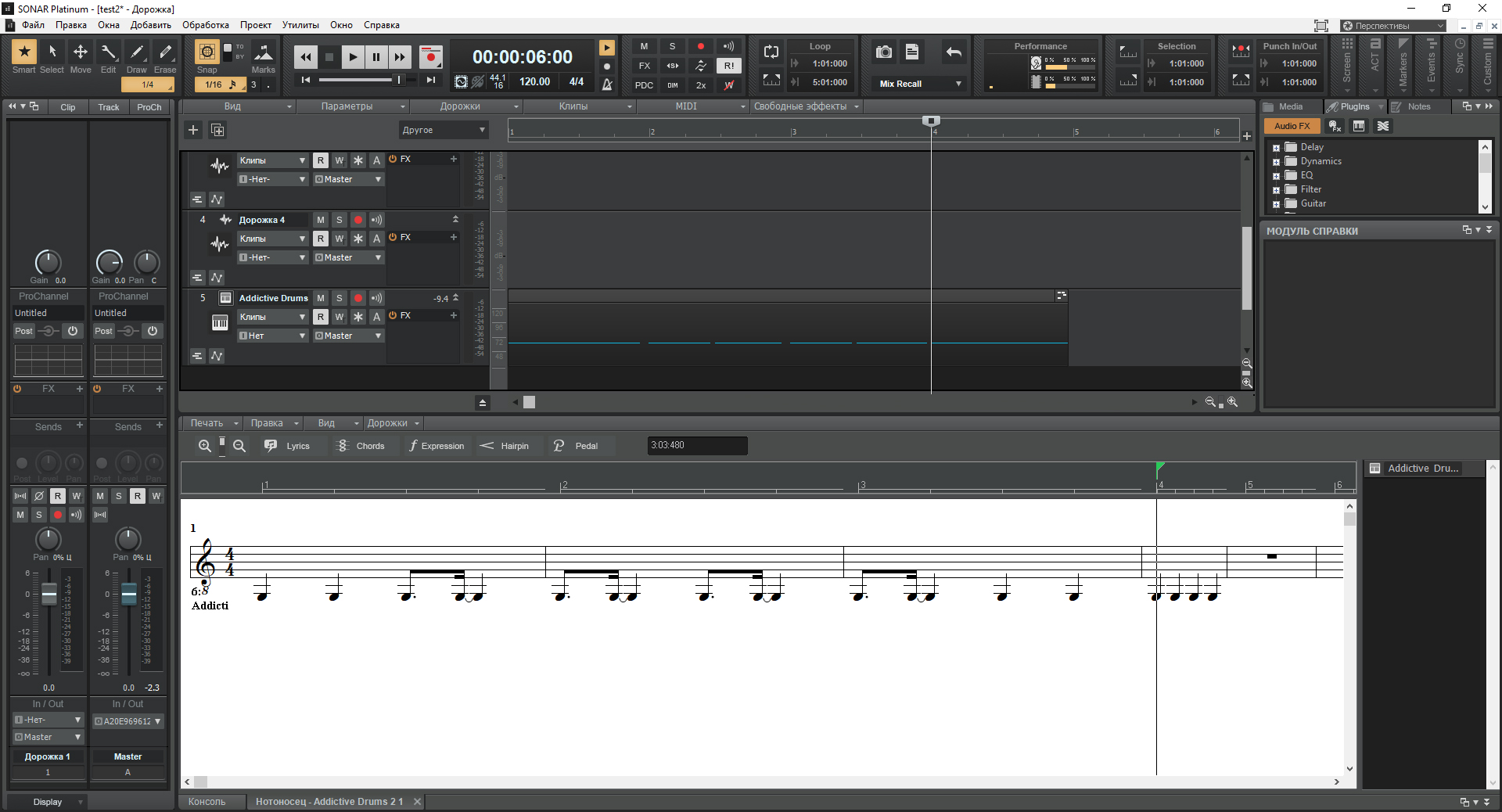The width and height of the screenshot is (1502, 812).
Task: Open the Перспективы workspace dropdown
Action: tap(1393, 26)
